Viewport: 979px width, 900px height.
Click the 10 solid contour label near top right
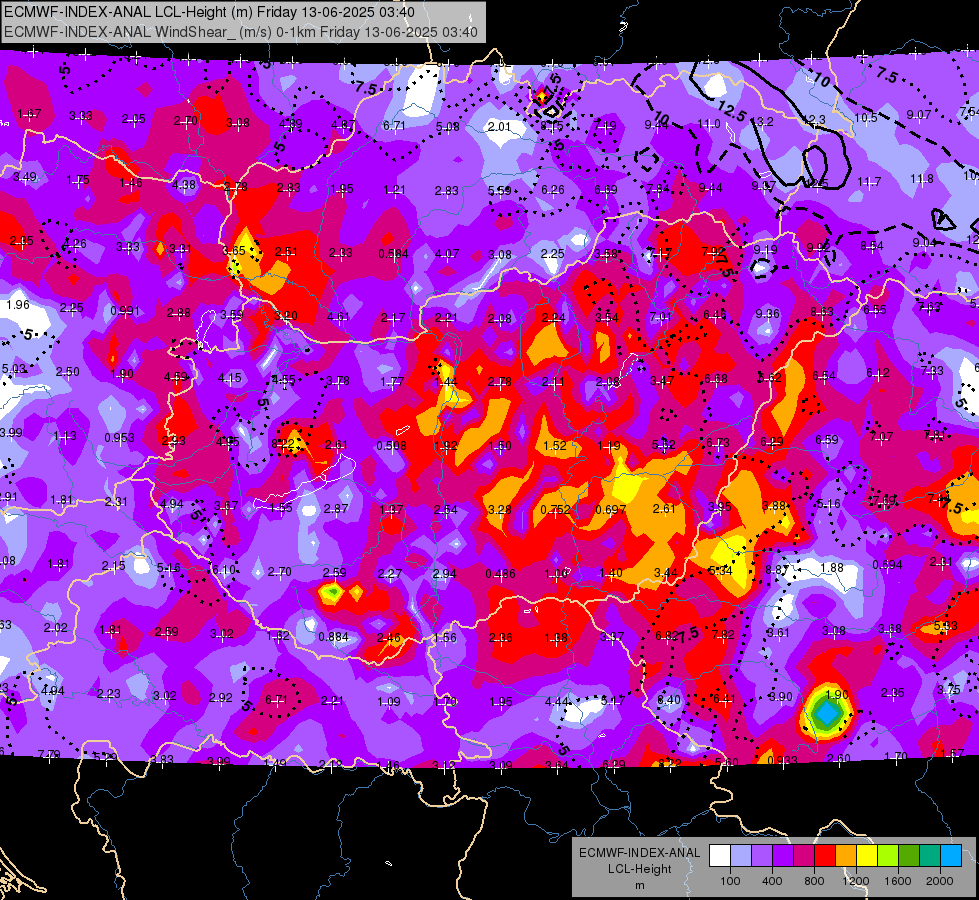pyautogui.click(x=822, y=80)
